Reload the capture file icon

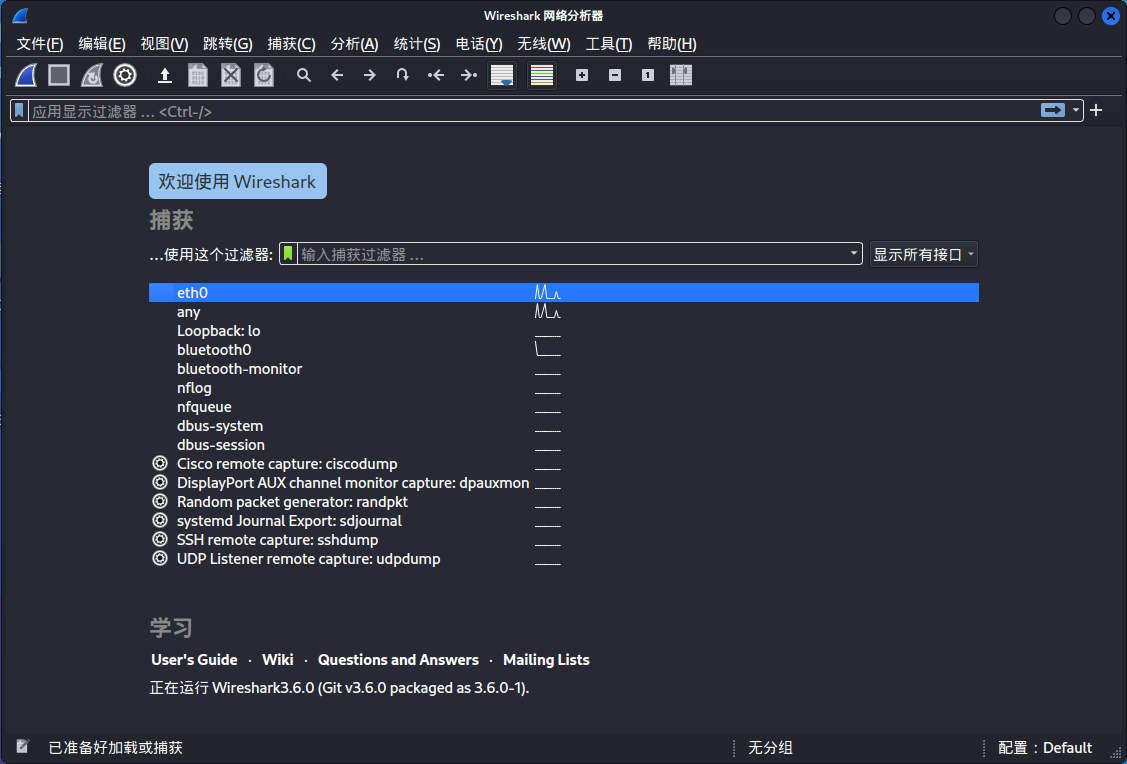click(x=264, y=75)
